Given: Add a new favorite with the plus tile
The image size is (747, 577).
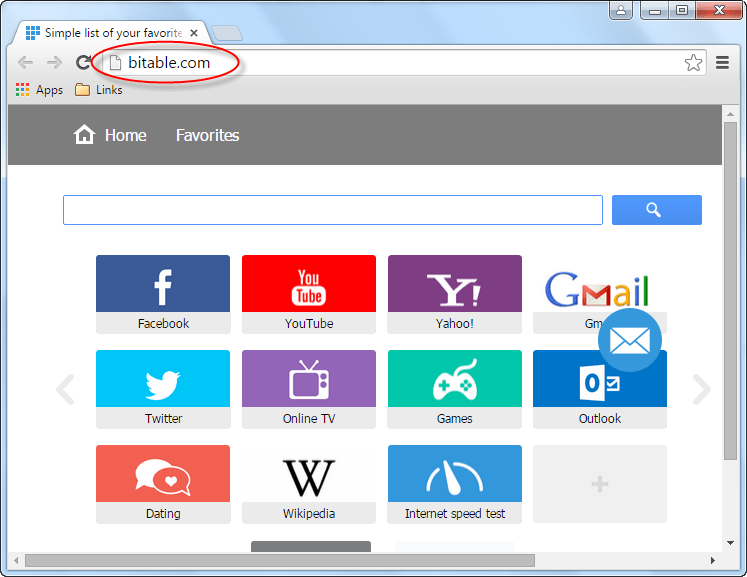Looking at the screenshot, I should 600,484.
